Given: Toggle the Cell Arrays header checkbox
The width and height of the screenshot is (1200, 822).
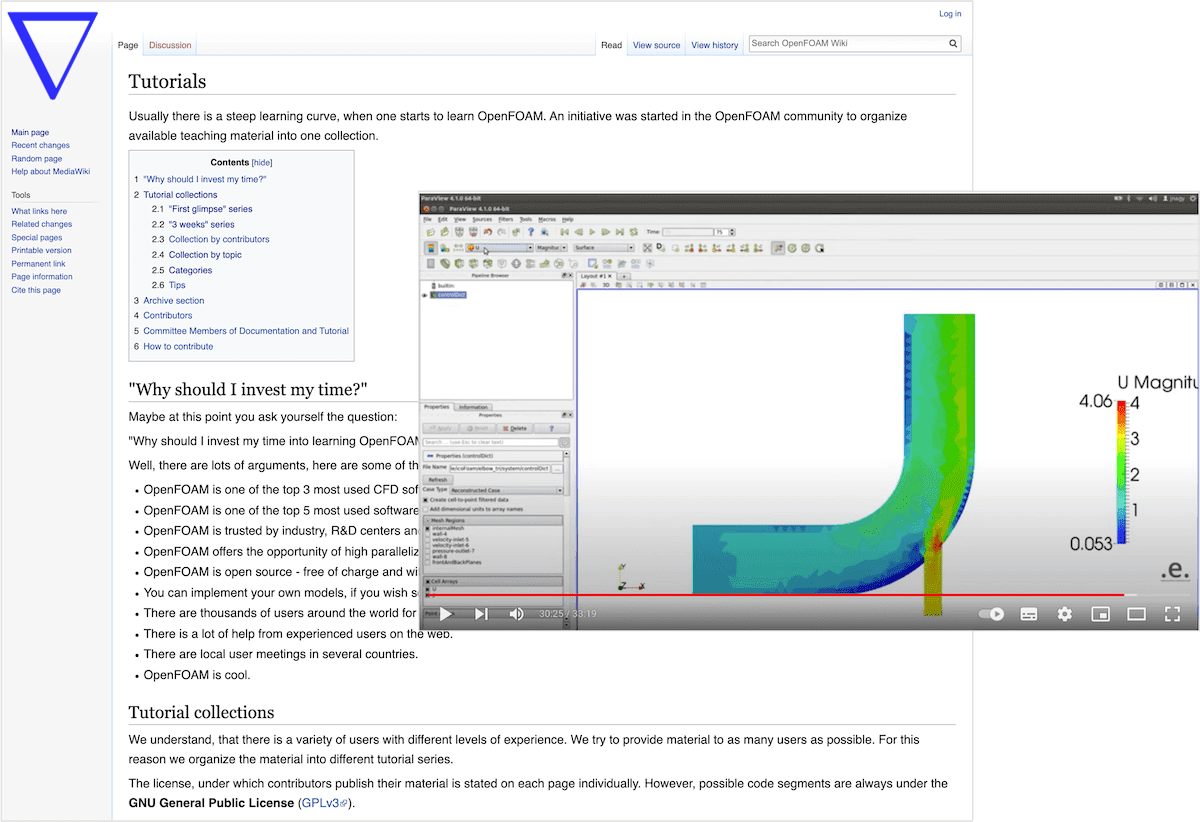Looking at the screenshot, I should (428, 581).
